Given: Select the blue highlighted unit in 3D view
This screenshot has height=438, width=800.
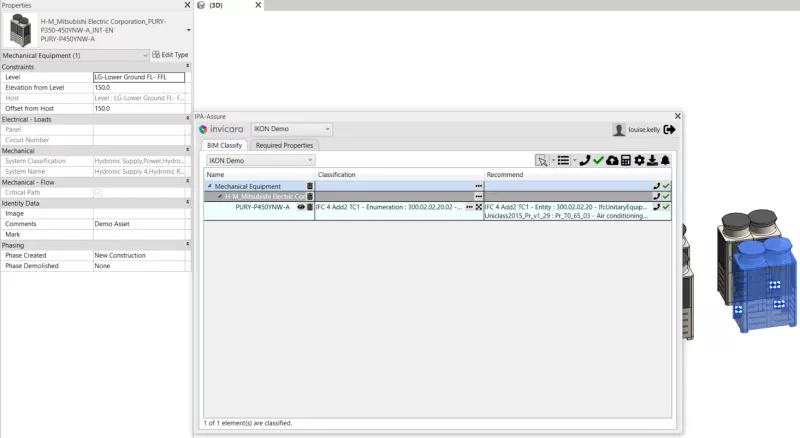Looking at the screenshot, I should [764, 286].
